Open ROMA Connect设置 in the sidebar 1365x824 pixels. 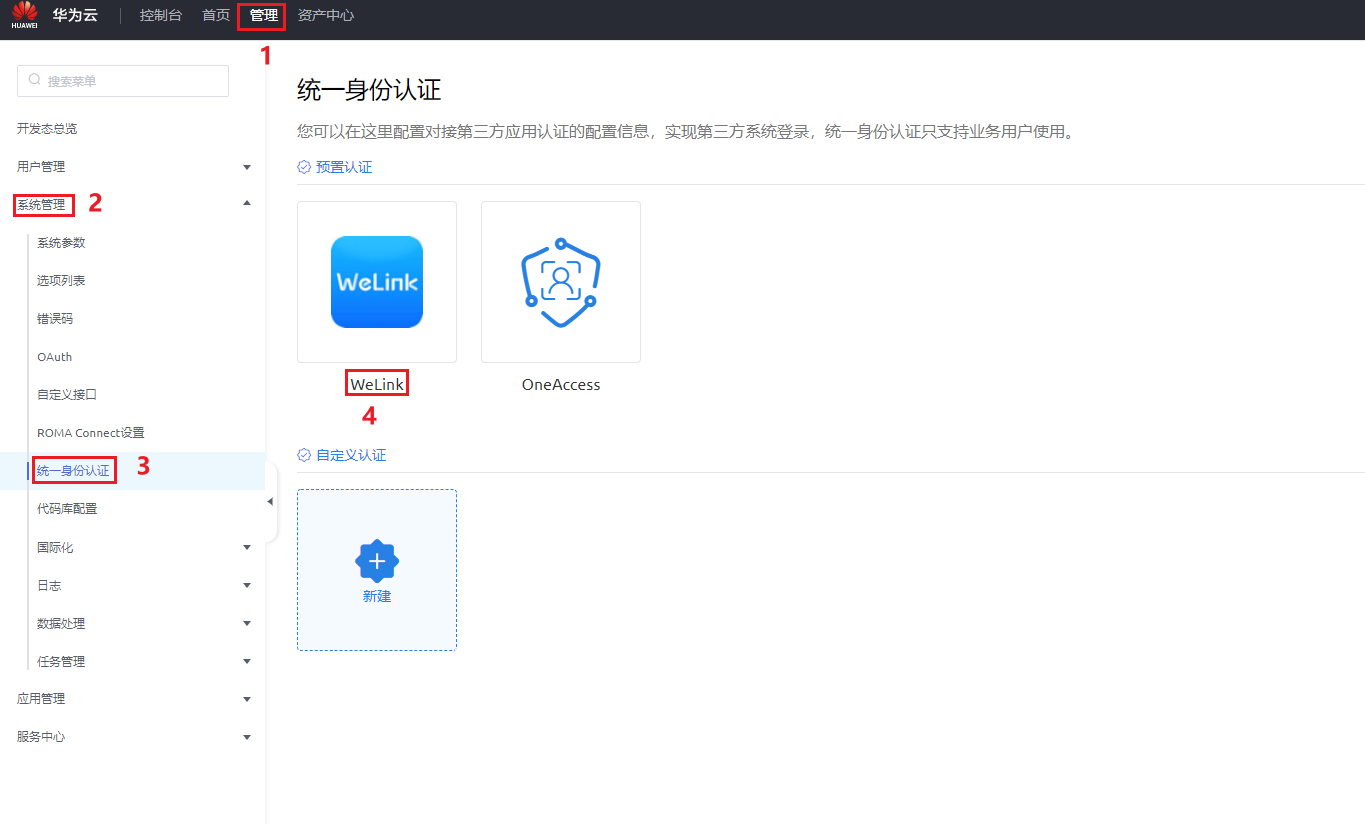(91, 433)
